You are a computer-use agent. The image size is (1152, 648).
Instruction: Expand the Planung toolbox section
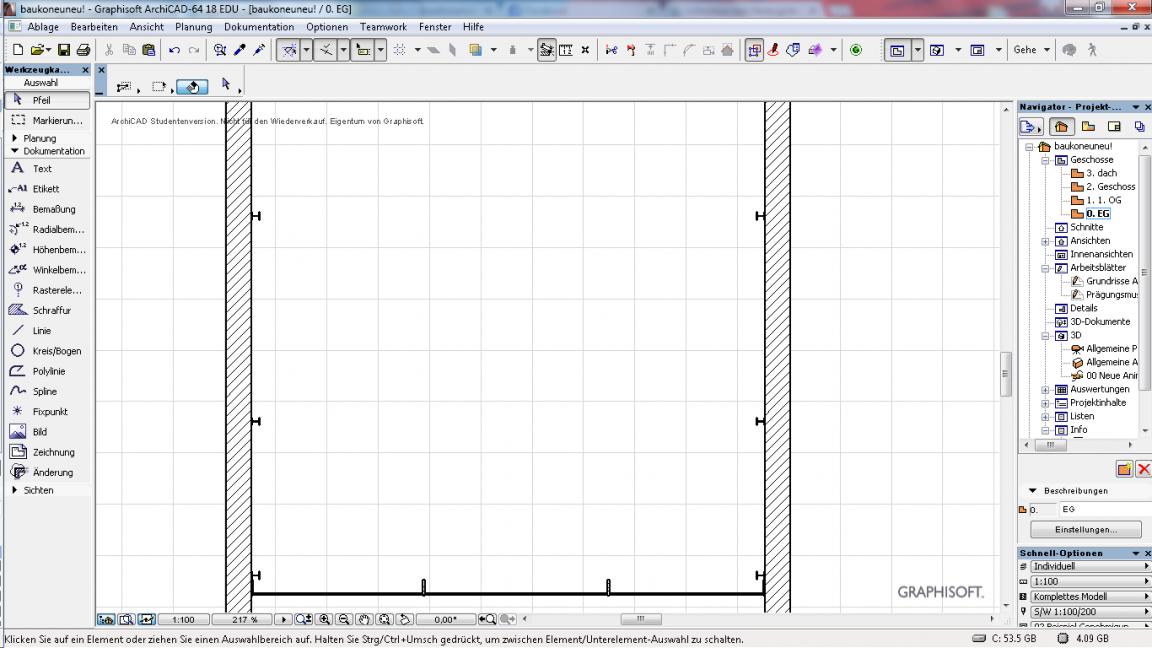coord(15,138)
